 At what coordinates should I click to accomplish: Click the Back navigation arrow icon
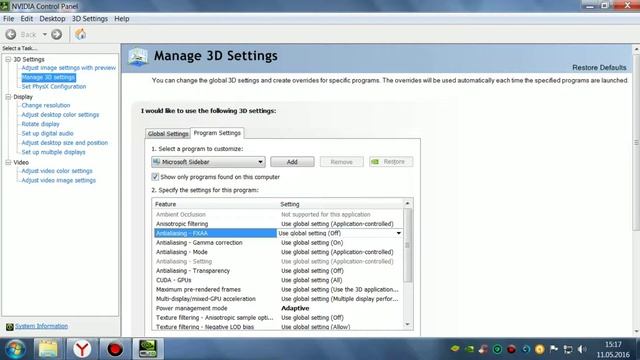(11, 35)
